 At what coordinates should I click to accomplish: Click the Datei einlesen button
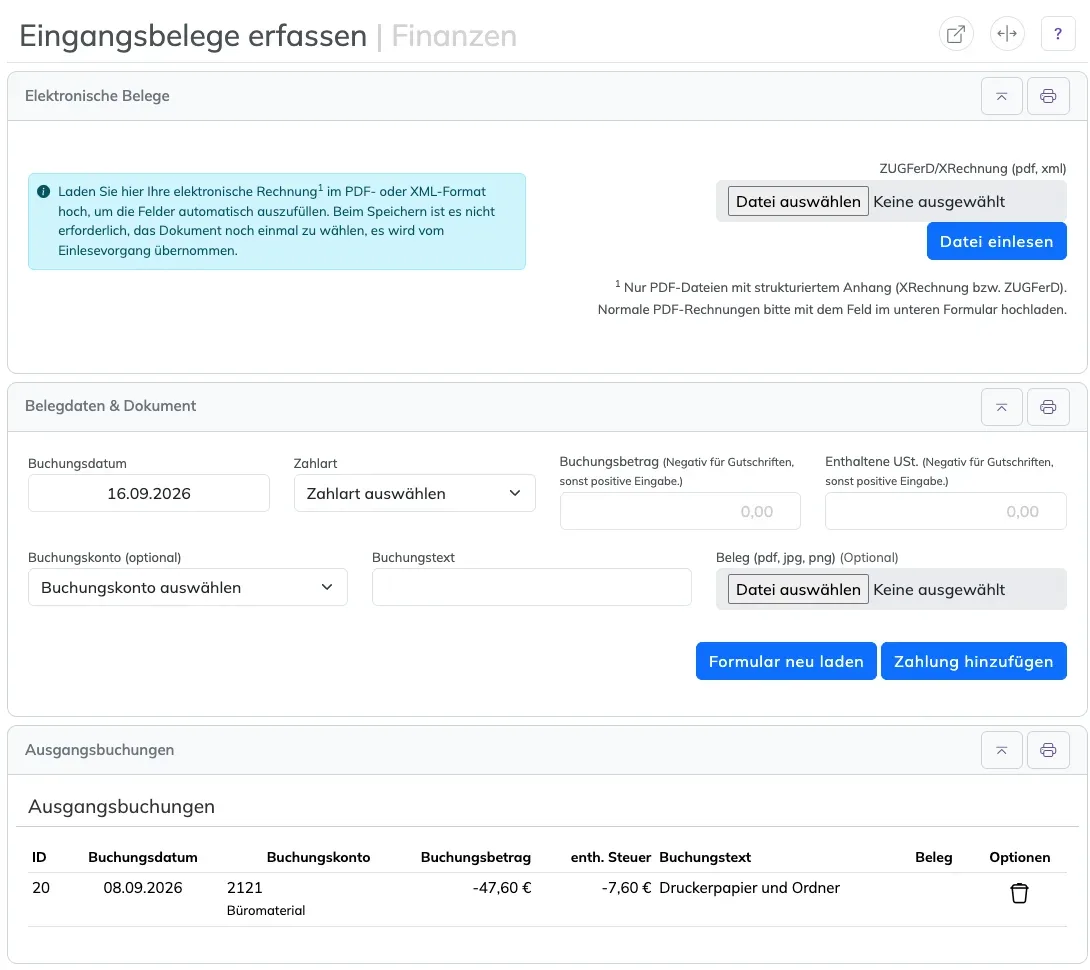(x=996, y=241)
